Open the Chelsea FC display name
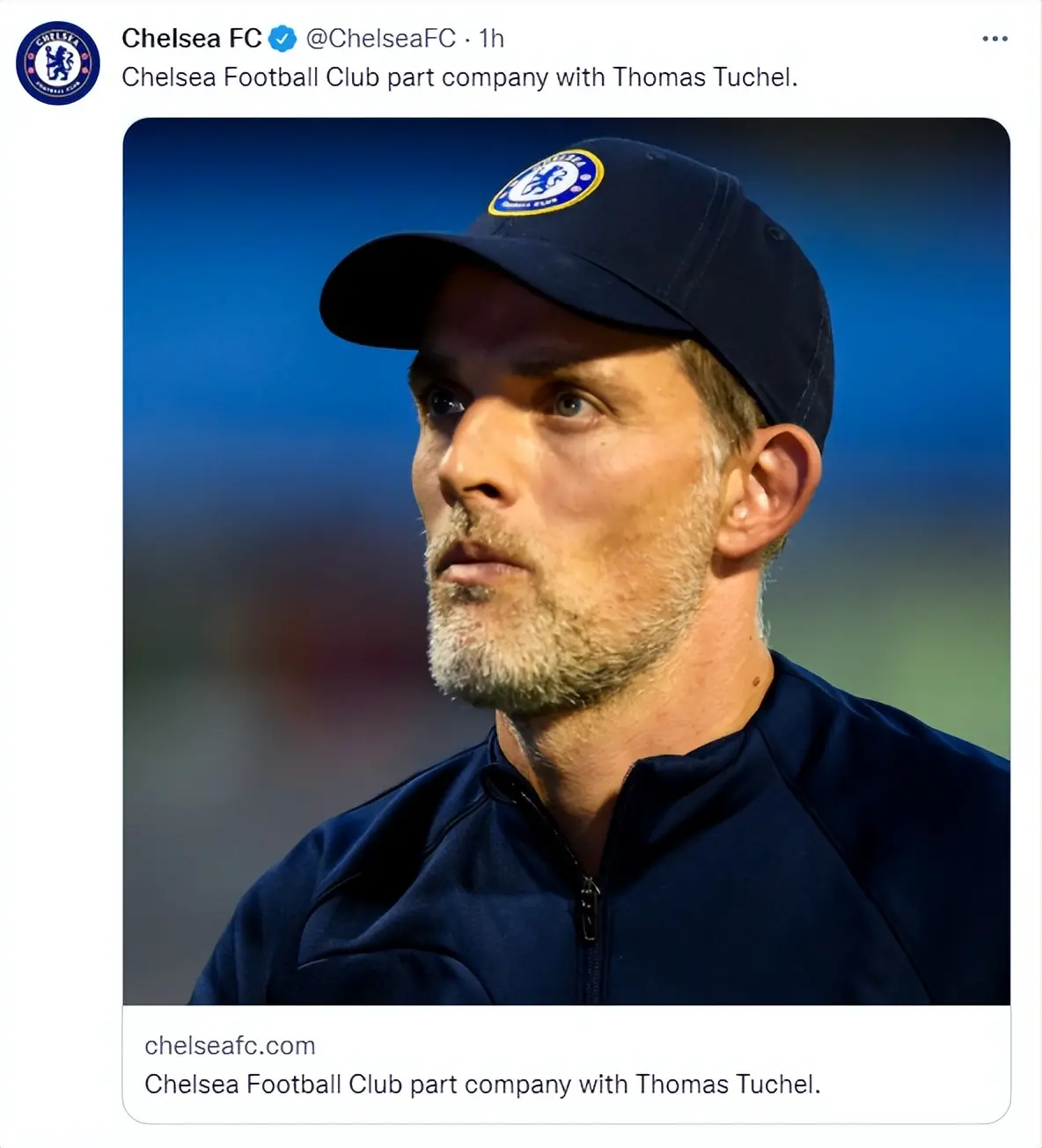This screenshot has width=1042, height=1148. coord(191,39)
